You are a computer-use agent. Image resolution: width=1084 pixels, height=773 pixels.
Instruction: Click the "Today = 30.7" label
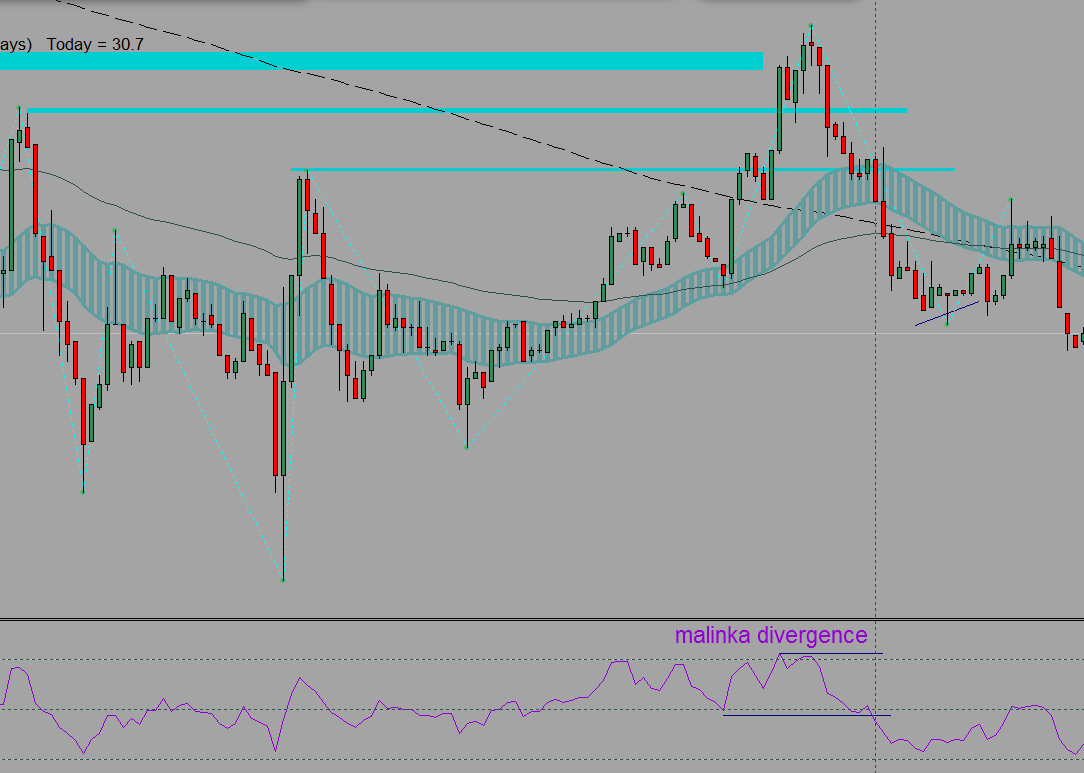click(x=95, y=44)
